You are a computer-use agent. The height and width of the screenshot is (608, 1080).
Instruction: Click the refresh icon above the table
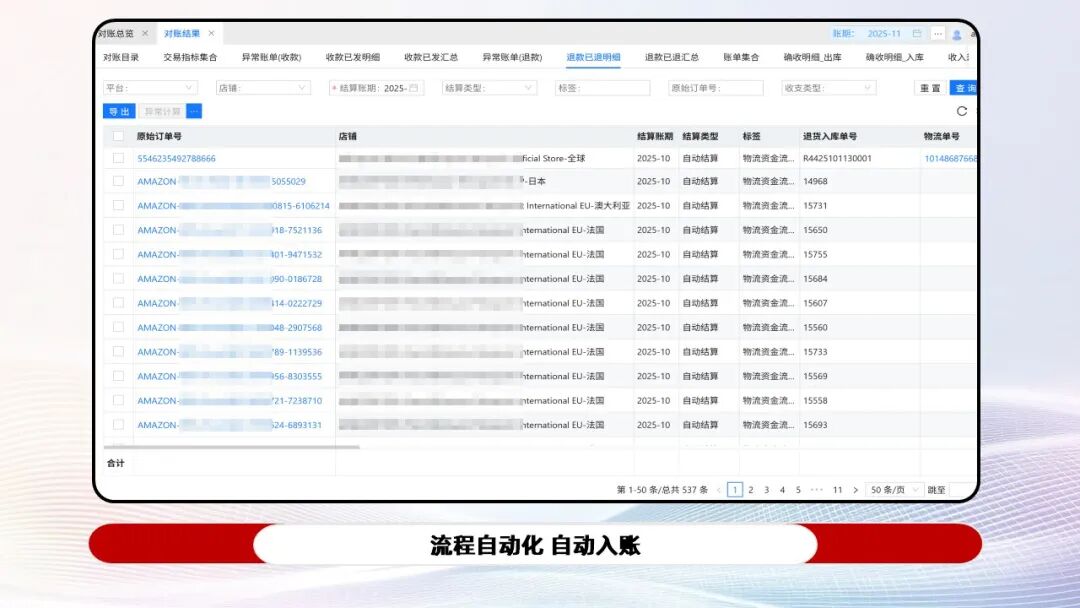click(x=961, y=111)
